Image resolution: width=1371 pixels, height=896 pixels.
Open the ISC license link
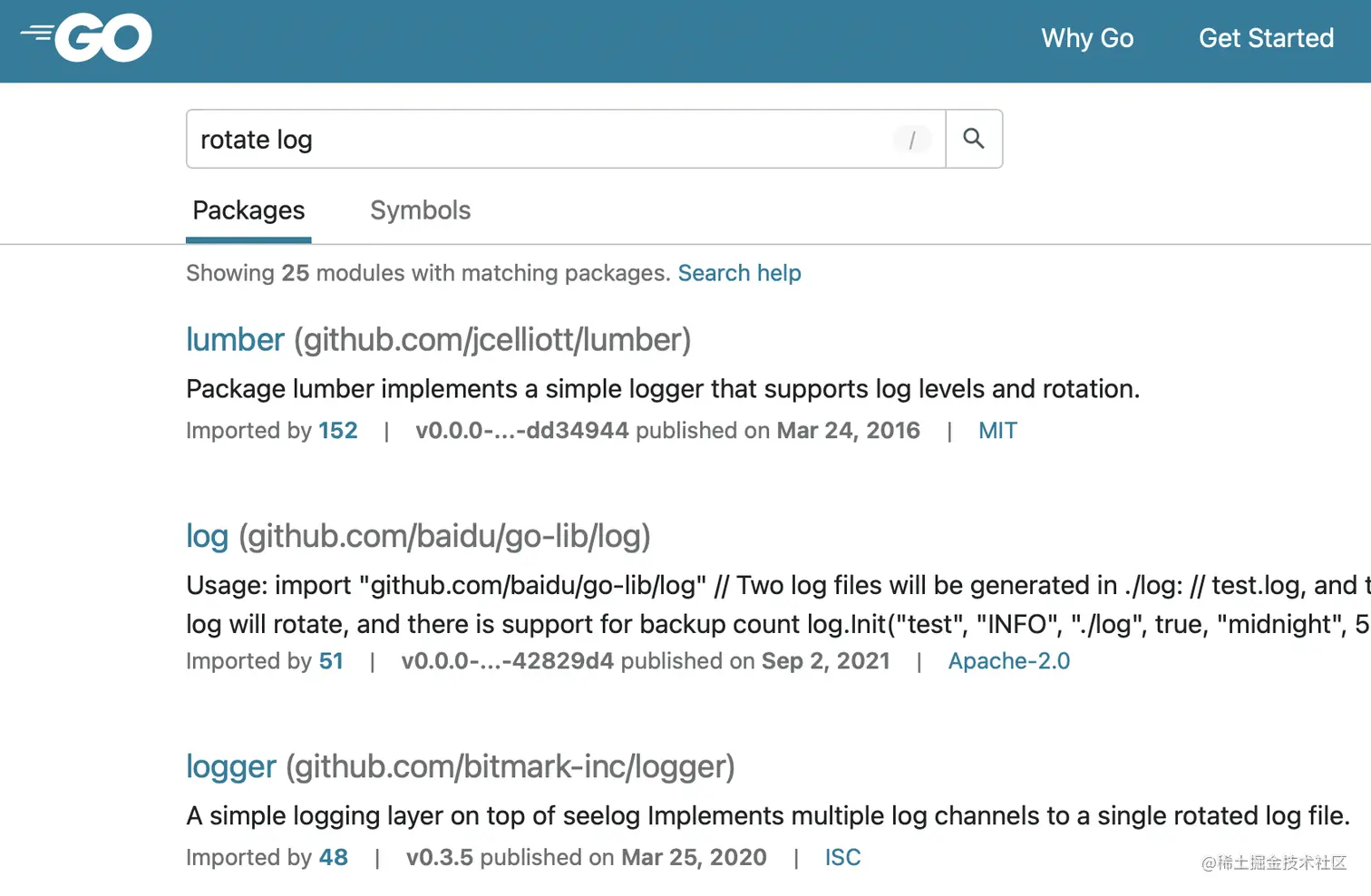[842, 857]
